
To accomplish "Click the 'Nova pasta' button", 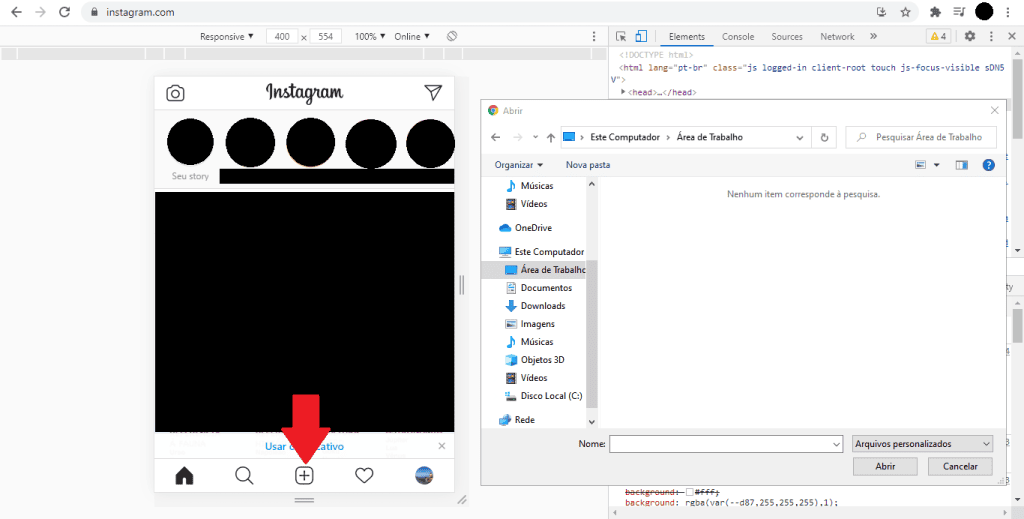I will [x=588, y=165].
